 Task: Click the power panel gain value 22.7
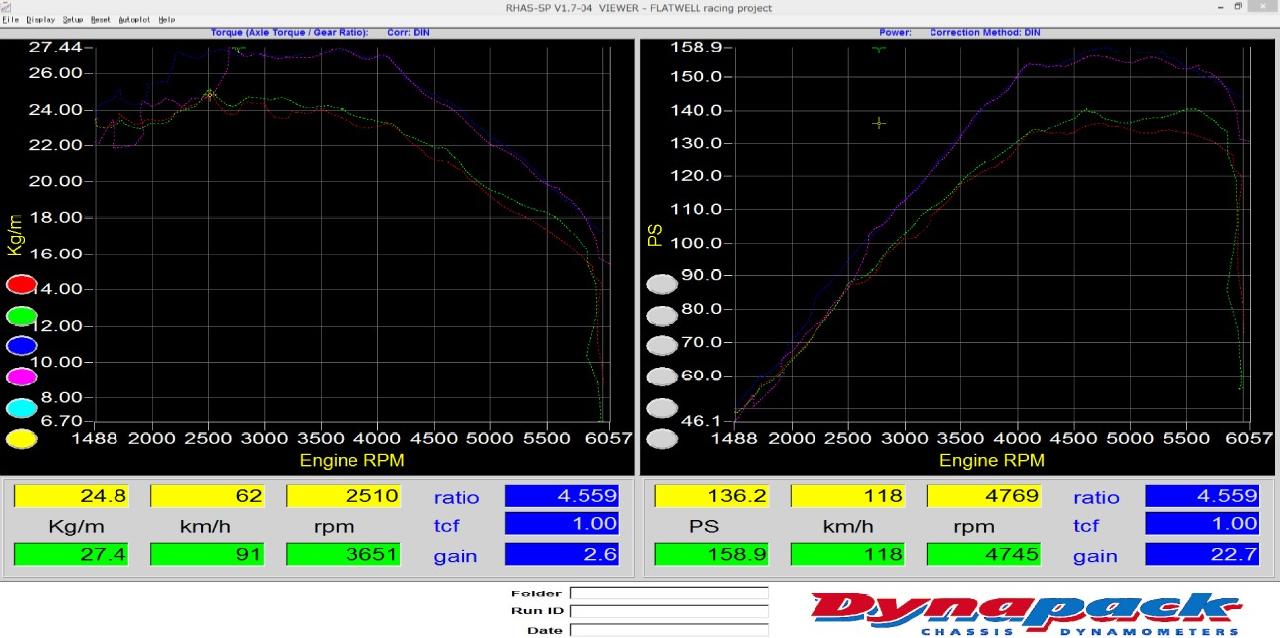coord(1202,554)
